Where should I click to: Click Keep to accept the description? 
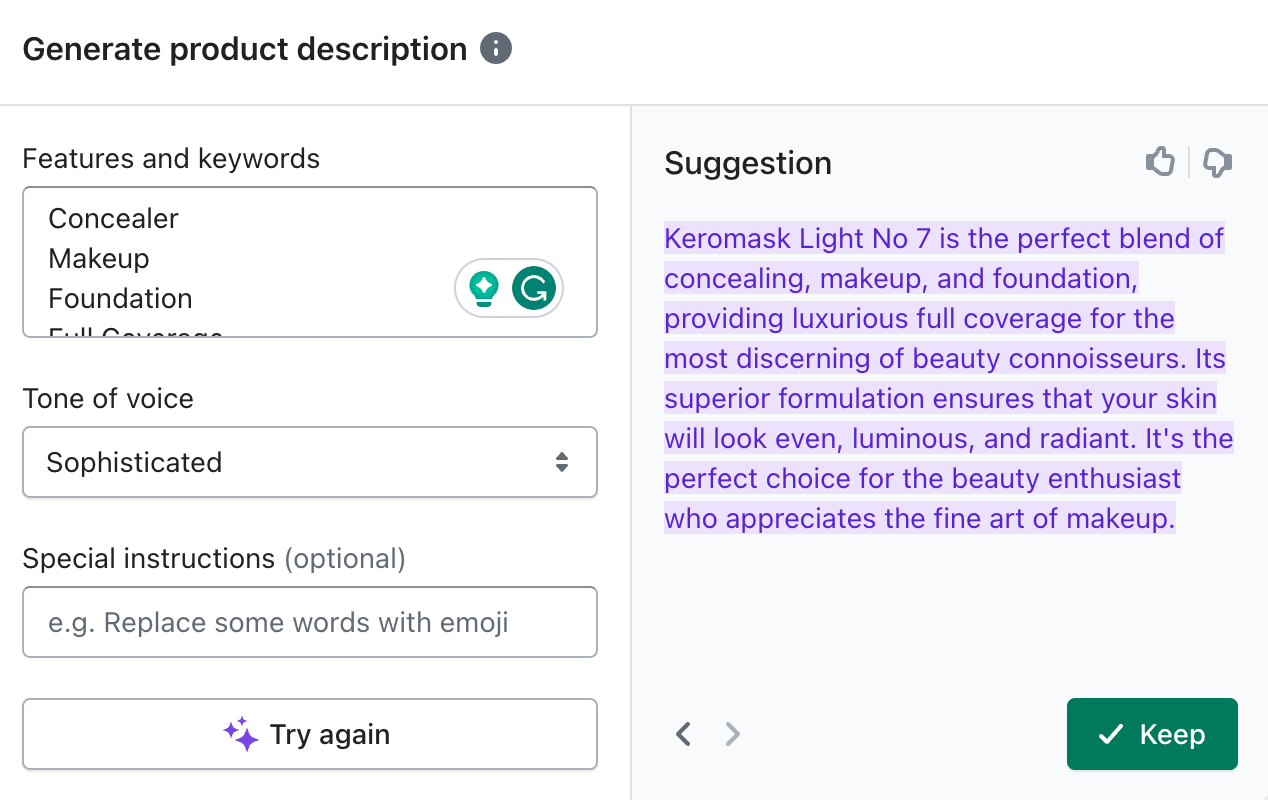1152,734
